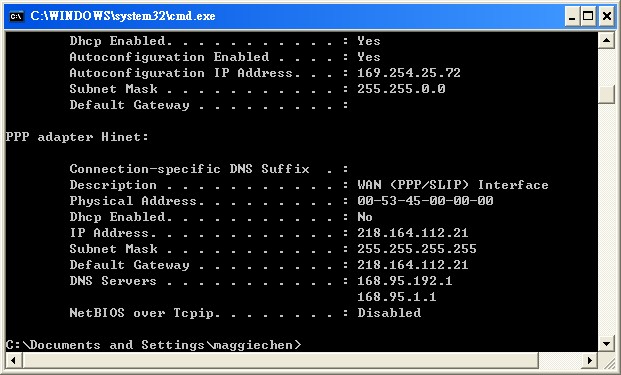
Task: Maximize the cmd.exe window
Action: [588, 16]
